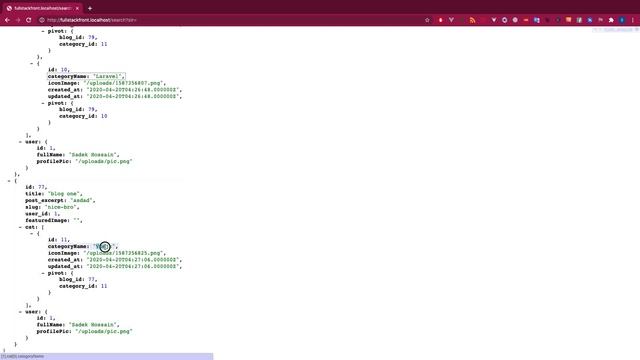The width and height of the screenshot is (640, 360).
Task: Collapse the pivot with blog_id 77
Action: pyautogui.click(x=43, y=273)
